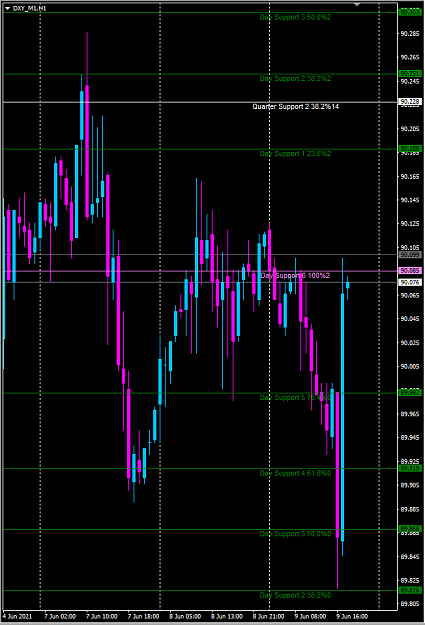This screenshot has height=625, width=425.
Task: Click the 8 Jun 13:00 time label
Action: (227, 616)
